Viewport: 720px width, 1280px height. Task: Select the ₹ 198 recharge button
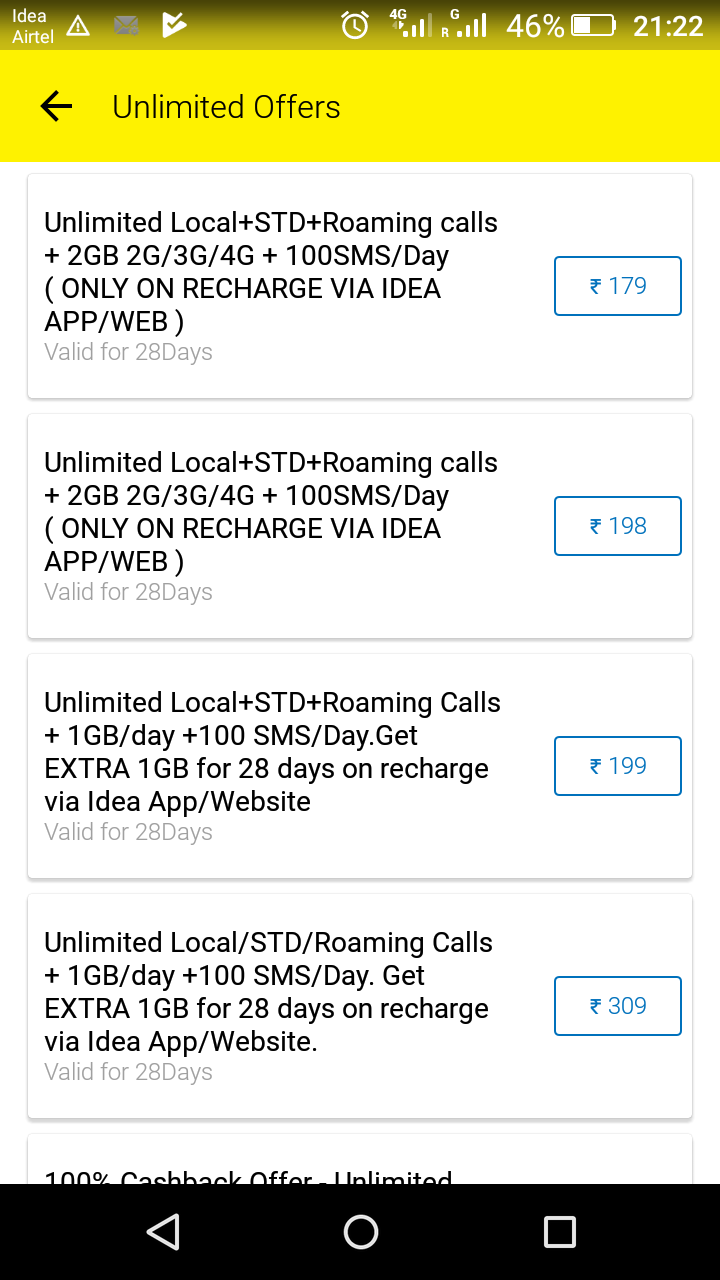(618, 526)
